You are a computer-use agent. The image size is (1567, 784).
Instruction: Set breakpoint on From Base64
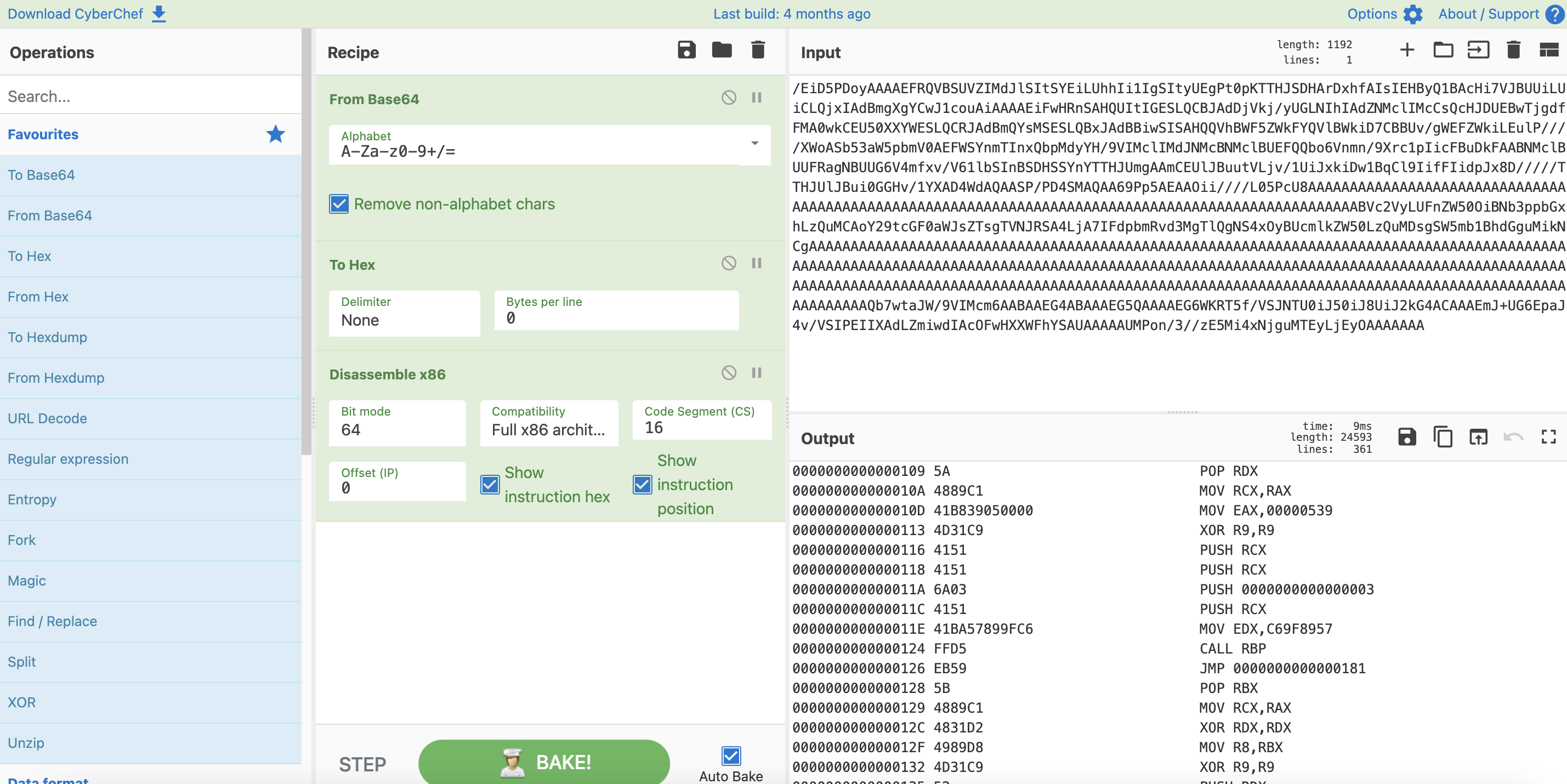pos(757,98)
